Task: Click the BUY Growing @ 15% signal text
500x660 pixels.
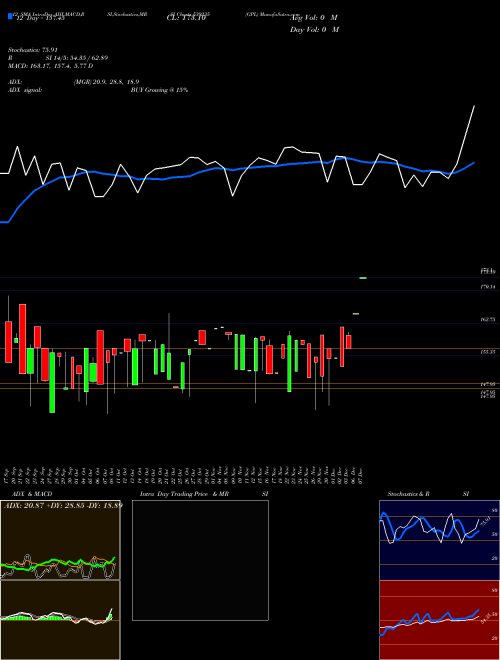Action: pos(159,90)
